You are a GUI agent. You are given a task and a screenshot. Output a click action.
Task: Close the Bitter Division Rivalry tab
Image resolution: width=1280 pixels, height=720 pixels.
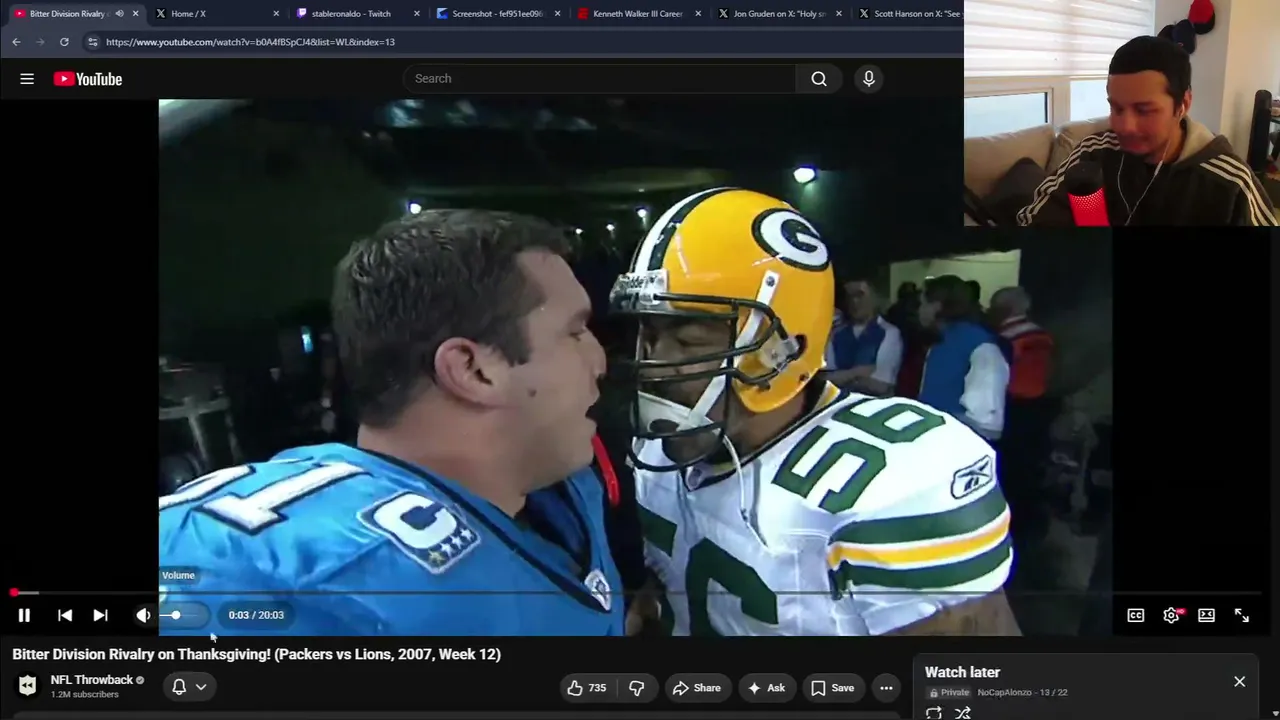[x=135, y=14]
